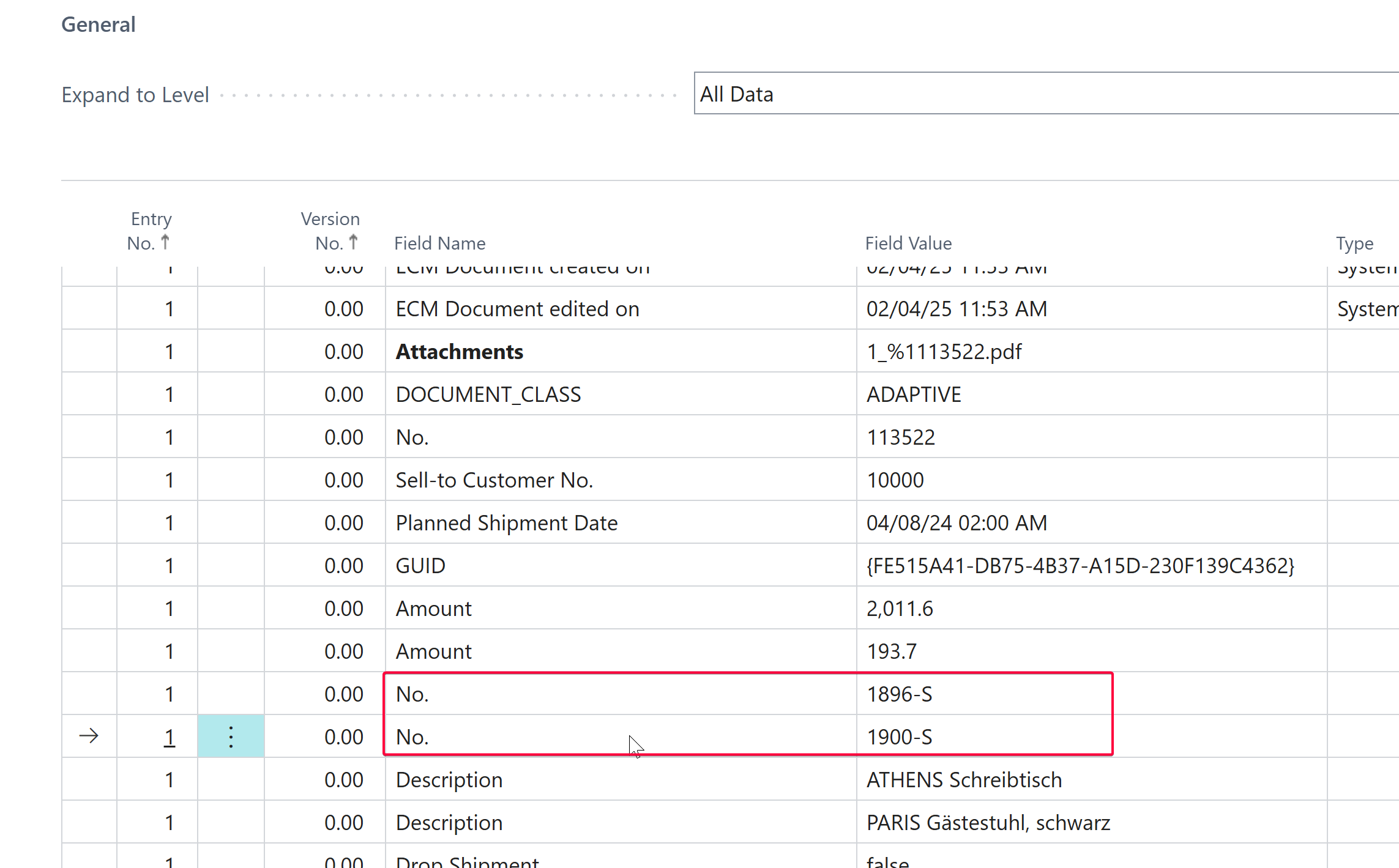Select the Sell-to Customer No. row
1399x868 pixels.
click(x=494, y=480)
